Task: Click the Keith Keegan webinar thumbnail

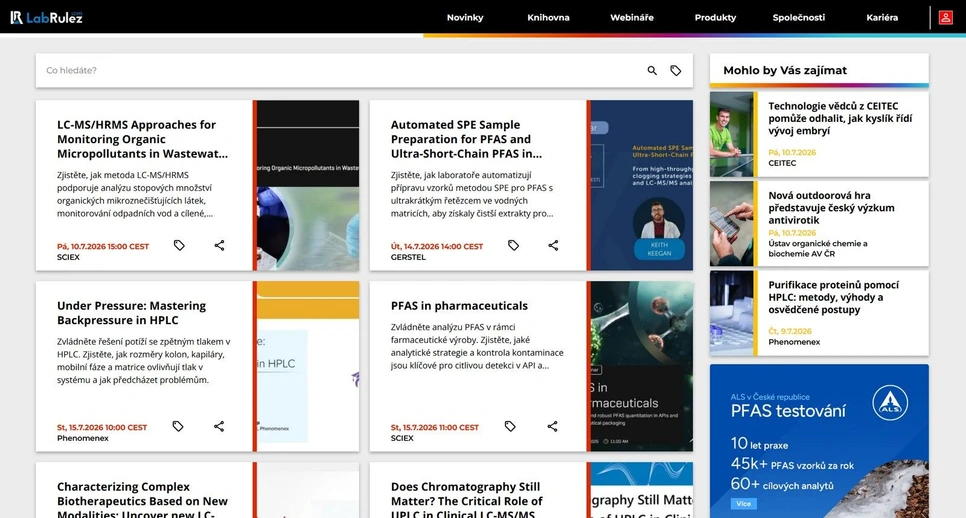Action: [x=642, y=185]
